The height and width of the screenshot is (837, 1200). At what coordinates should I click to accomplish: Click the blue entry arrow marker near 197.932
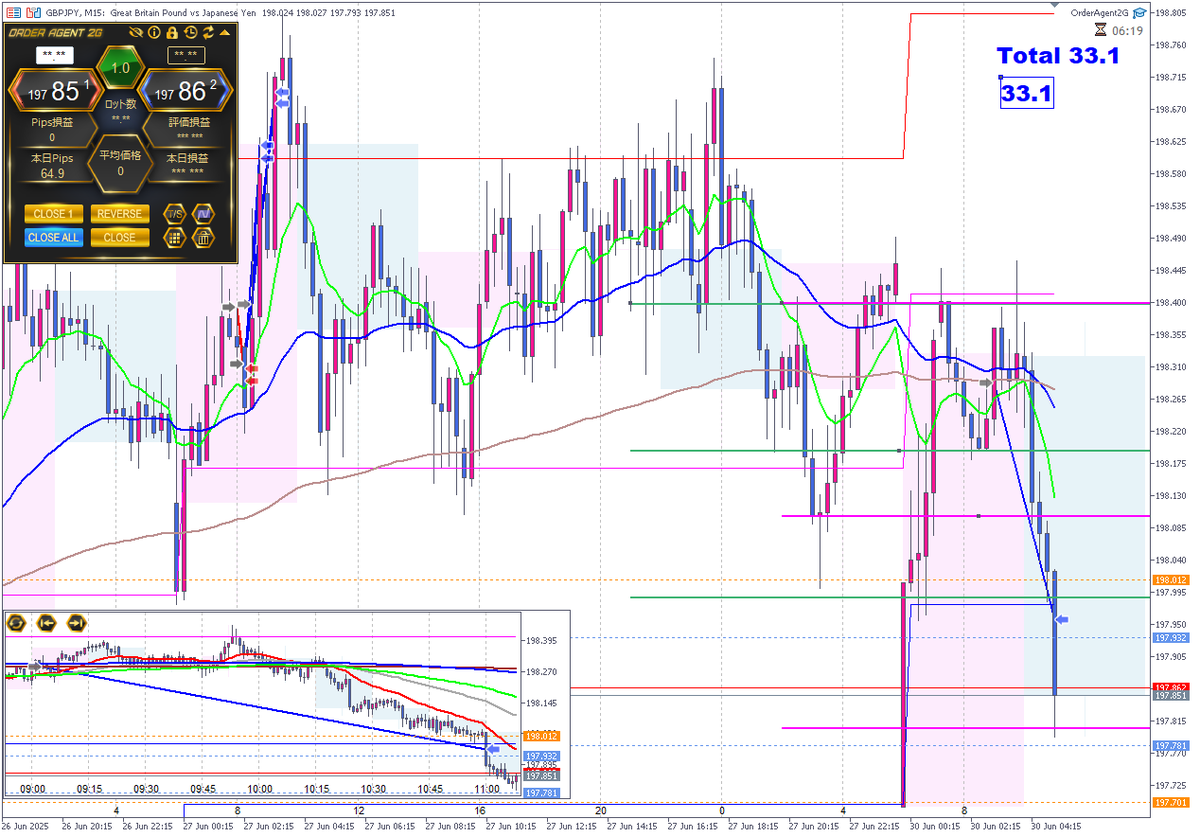[x=1062, y=620]
